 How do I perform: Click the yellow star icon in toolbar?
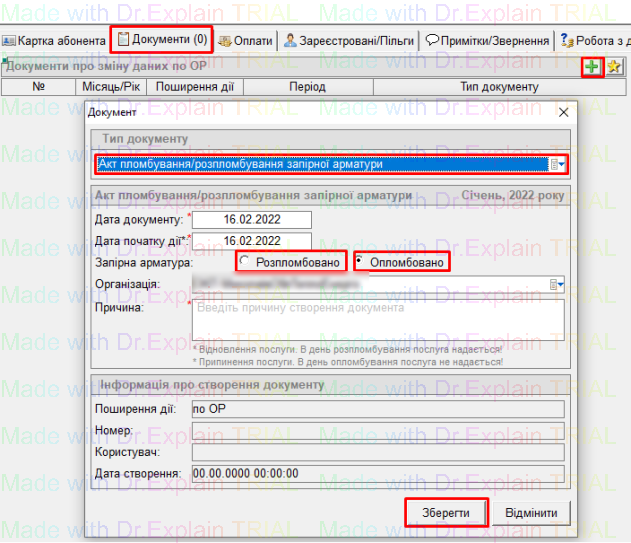pyautogui.click(x=614, y=67)
